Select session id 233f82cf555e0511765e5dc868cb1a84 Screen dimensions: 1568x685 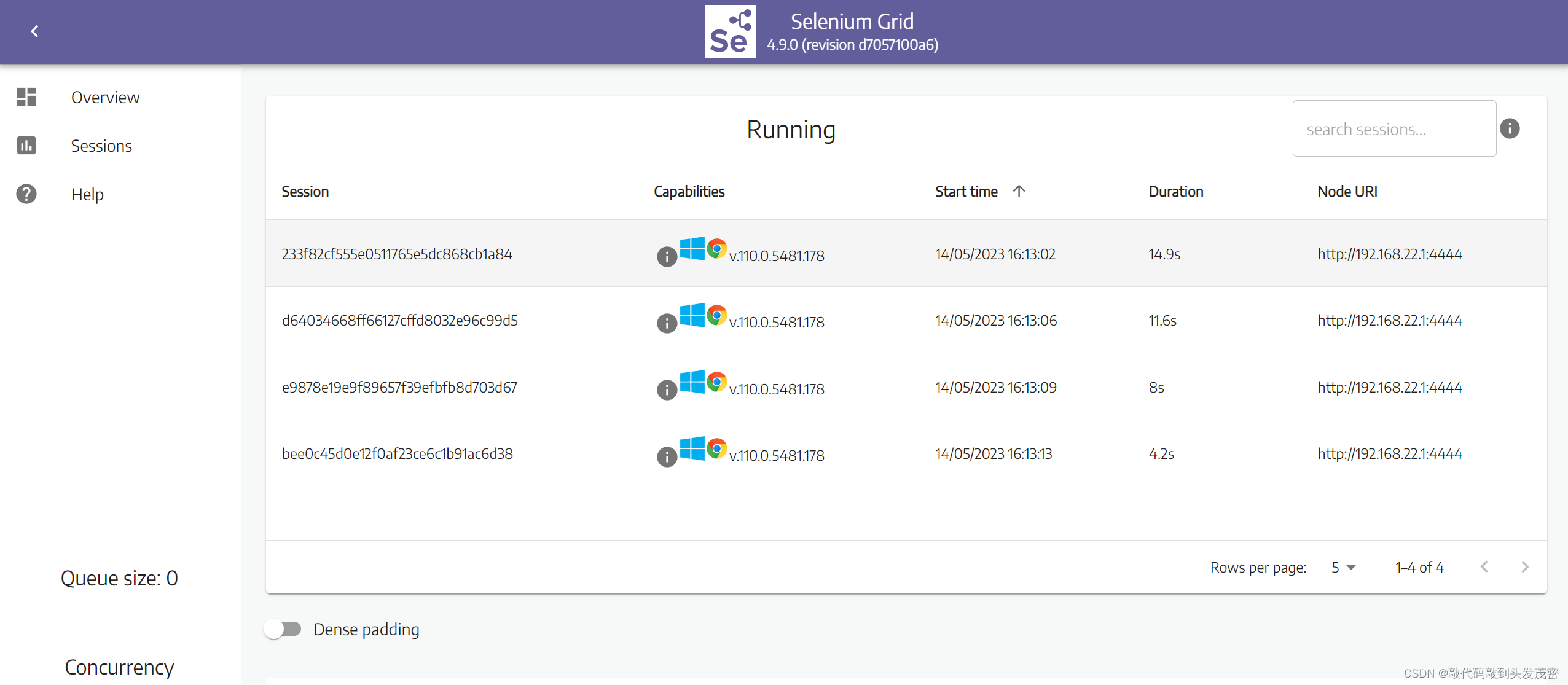397,254
